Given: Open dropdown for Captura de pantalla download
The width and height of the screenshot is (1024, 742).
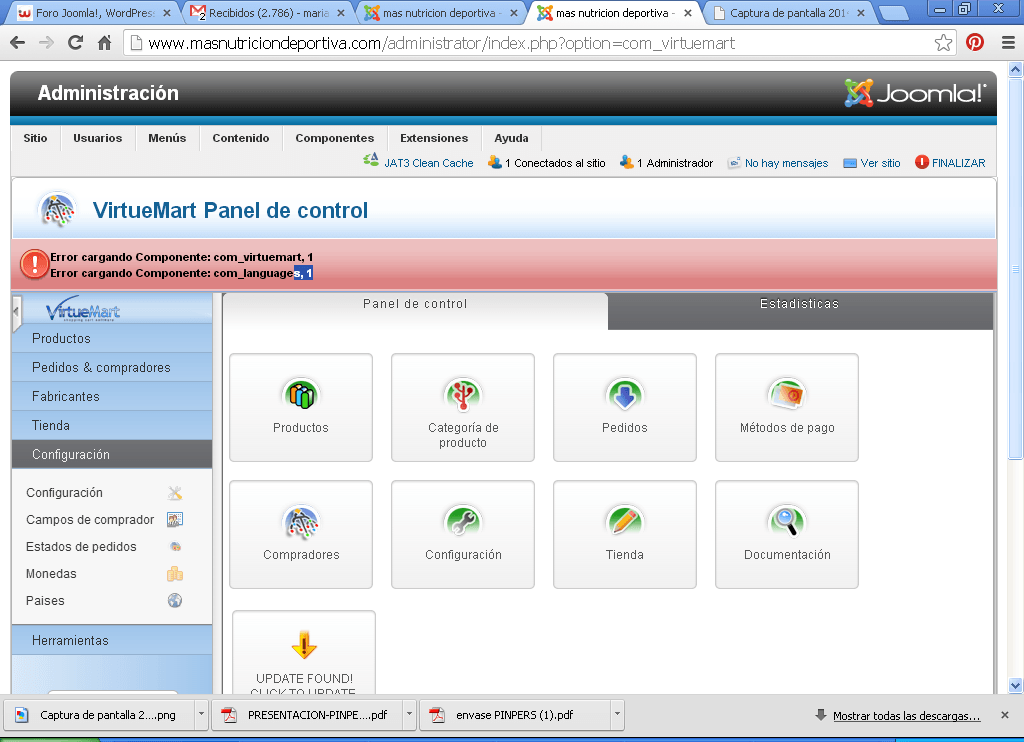Looking at the screenshot, I should click(x=201, y=715).
